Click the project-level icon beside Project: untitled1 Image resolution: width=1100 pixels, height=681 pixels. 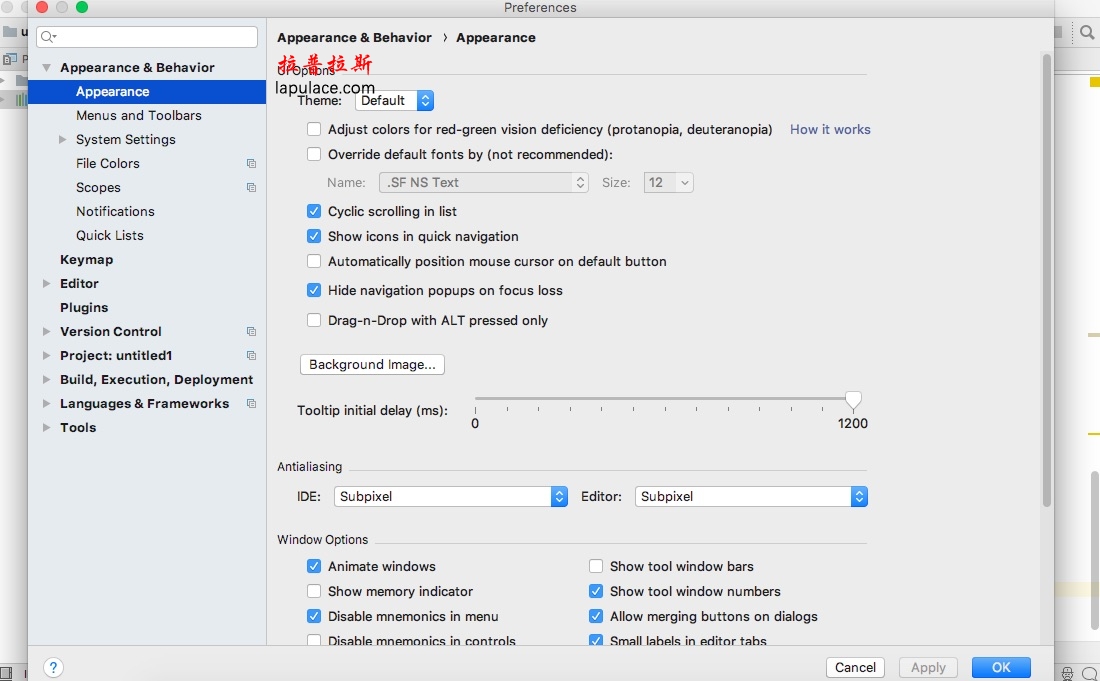pos(251,356)
